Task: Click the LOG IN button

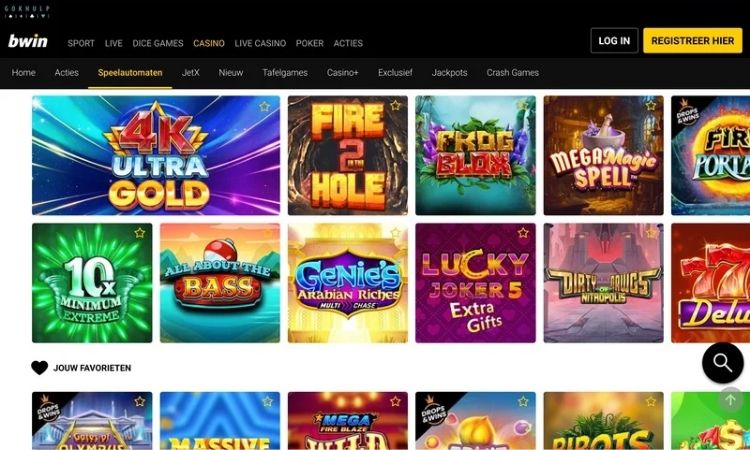Action: 614,41
